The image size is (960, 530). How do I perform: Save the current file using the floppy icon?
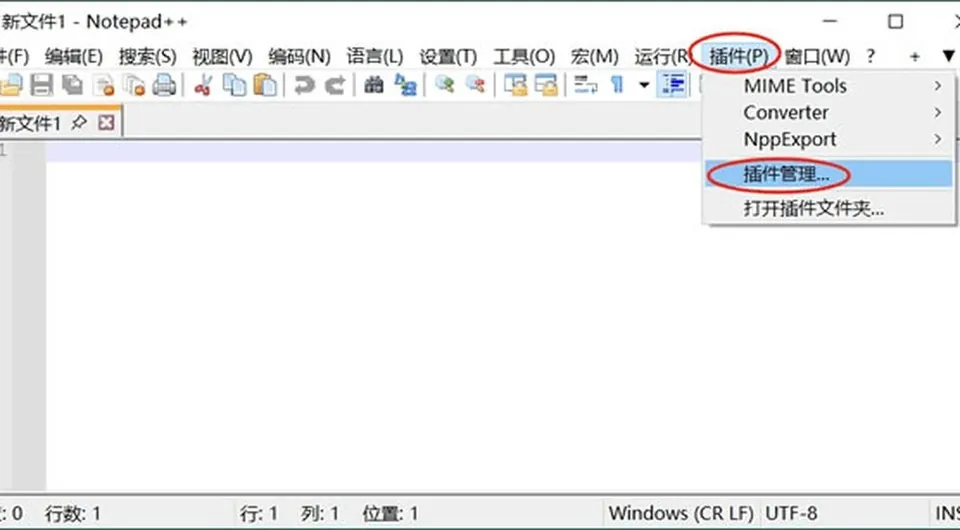[42, 85]
